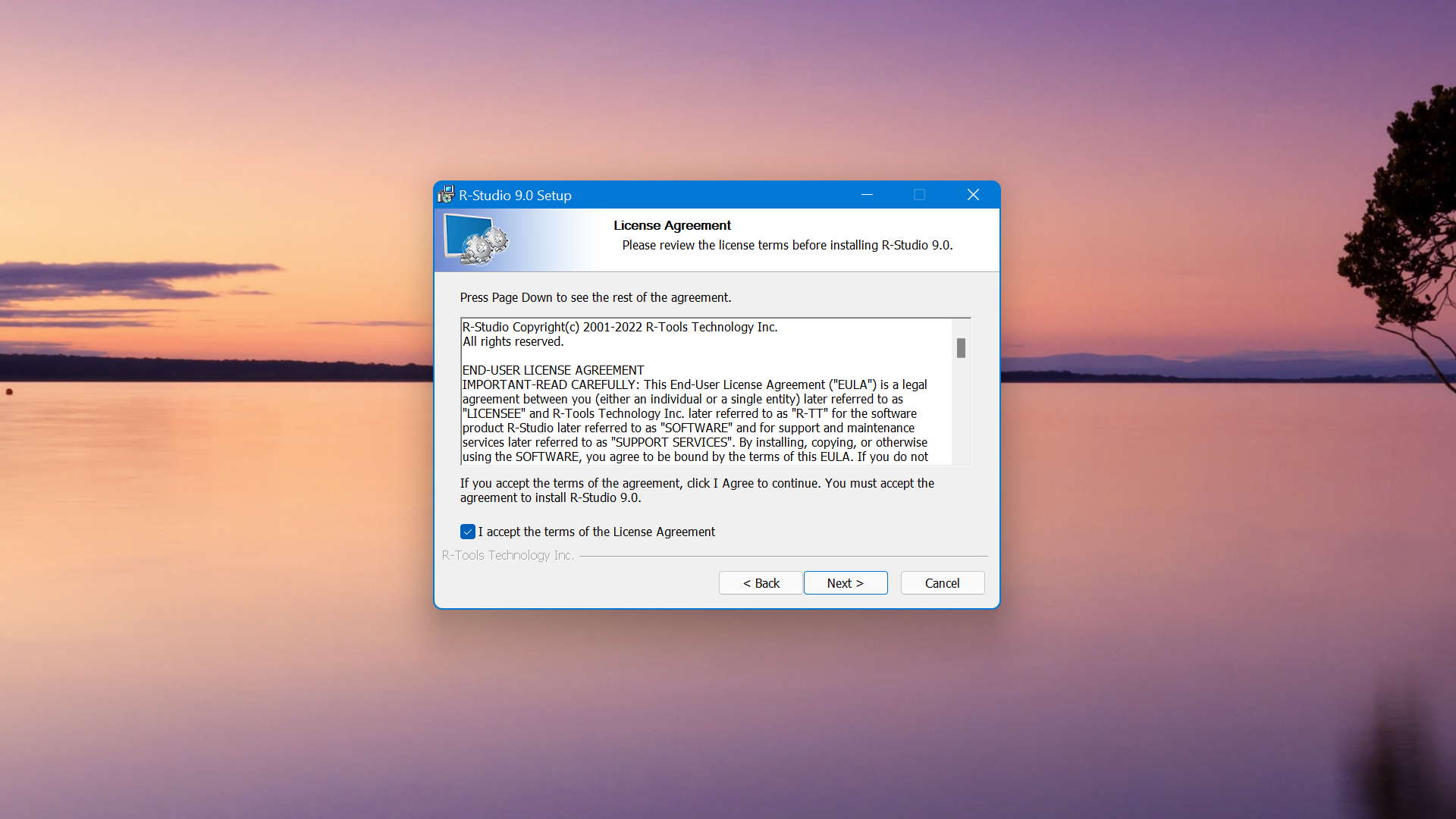Click the license text scrollbar thumb

[x=961, y=348]
